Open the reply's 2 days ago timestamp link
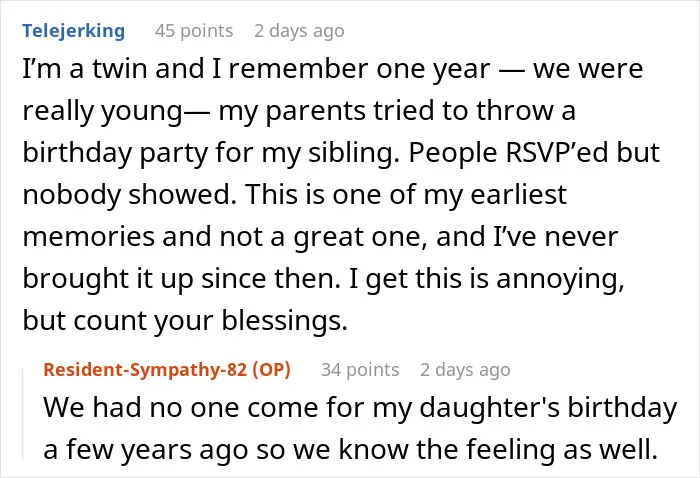 [465, 370]
